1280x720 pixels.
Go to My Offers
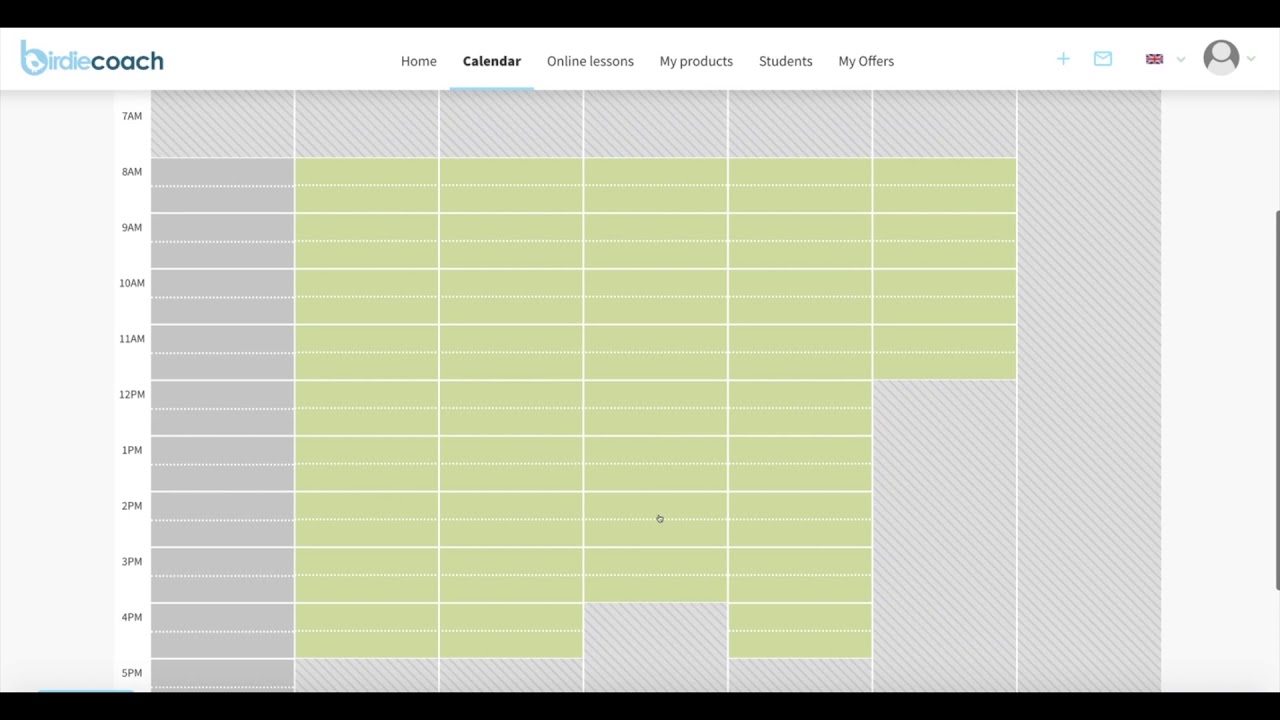click(x=866, y=61)
